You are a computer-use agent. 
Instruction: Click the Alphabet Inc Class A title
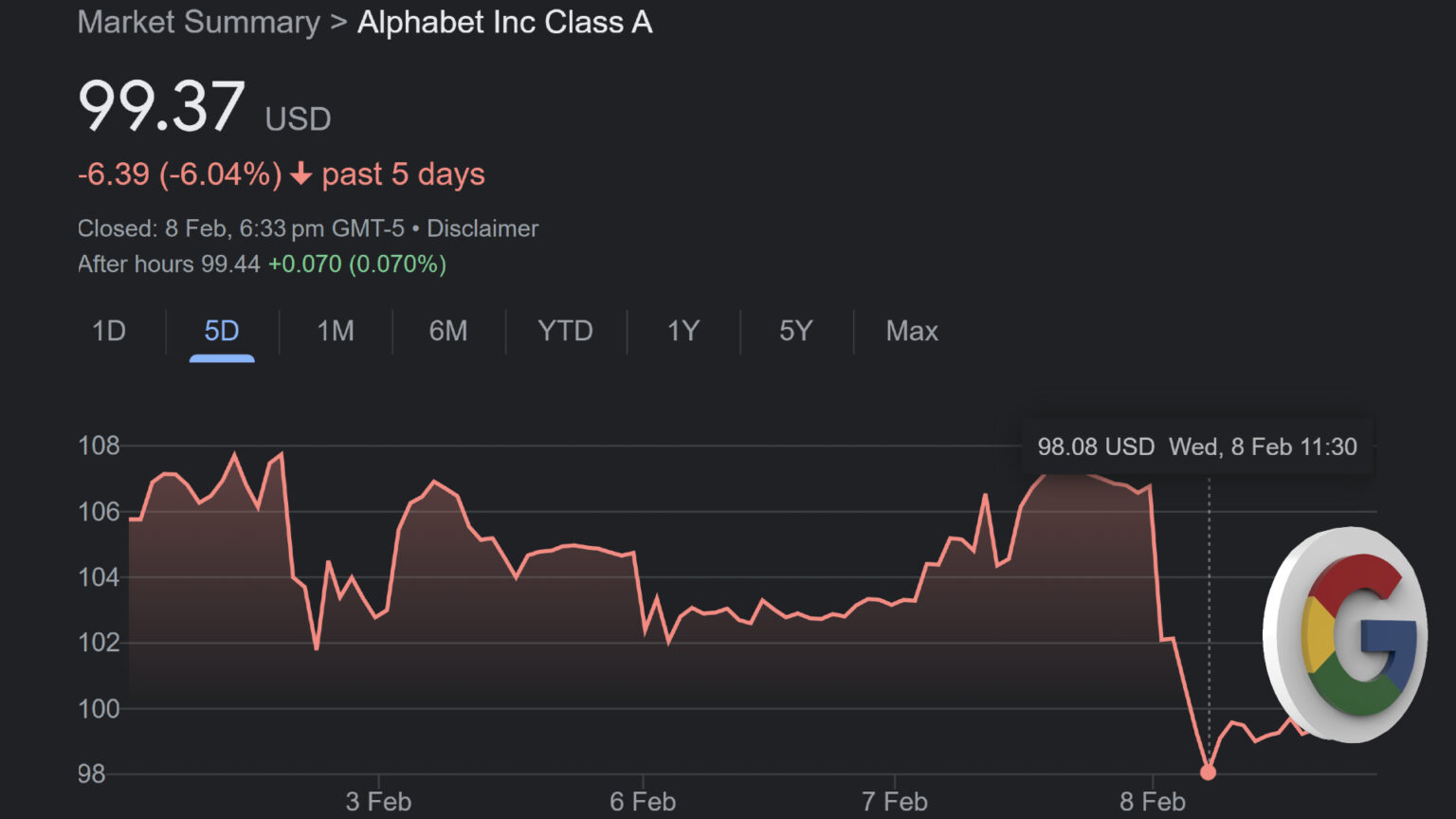tap(504, 22)
